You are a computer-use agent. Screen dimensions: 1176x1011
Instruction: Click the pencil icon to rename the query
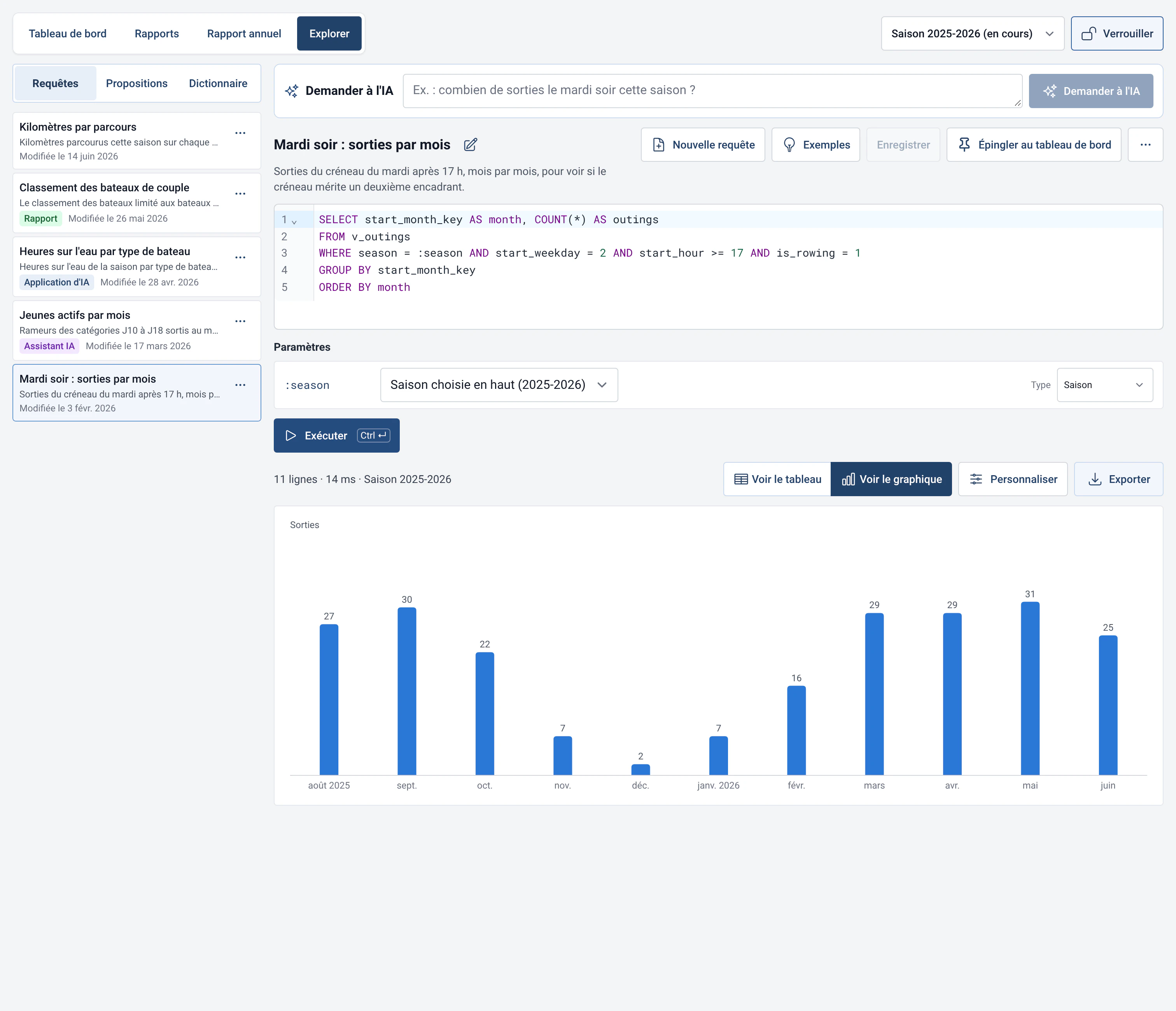click(470, 145)
